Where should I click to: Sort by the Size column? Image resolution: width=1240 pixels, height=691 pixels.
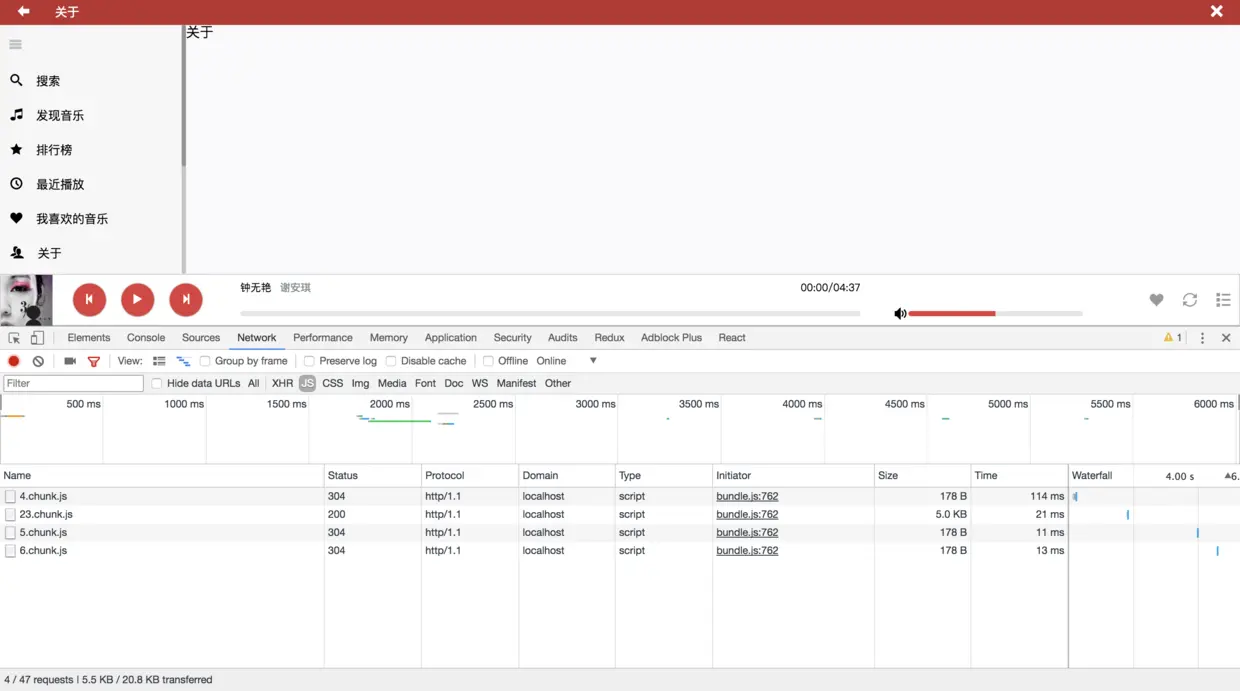click(x=923, y=476)
